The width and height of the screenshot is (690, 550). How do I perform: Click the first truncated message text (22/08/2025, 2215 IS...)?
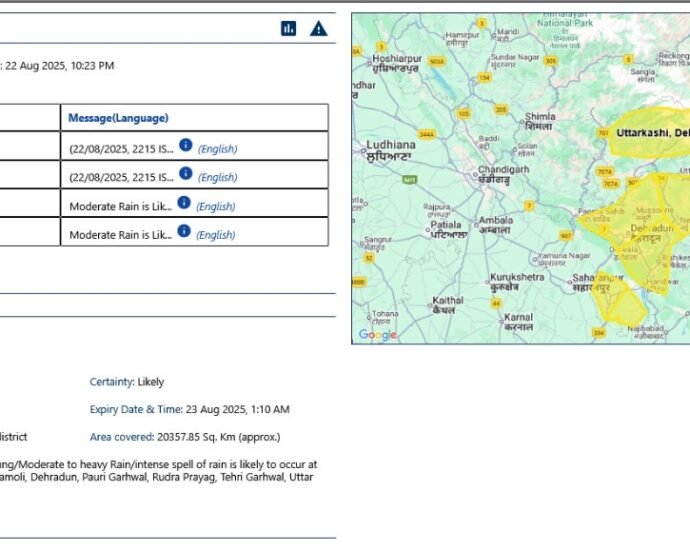coord(120,149)
